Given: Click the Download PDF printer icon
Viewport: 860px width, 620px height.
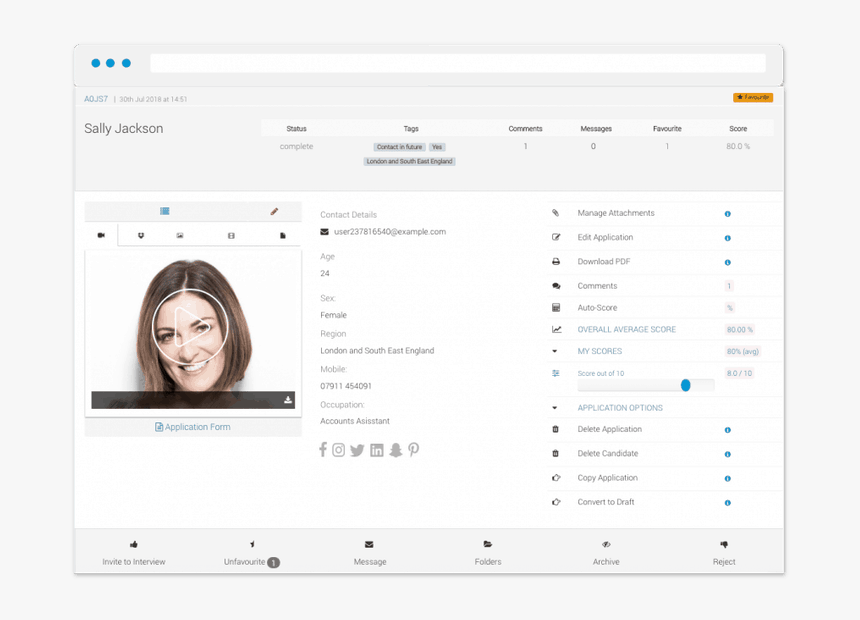Looking at the screenshot, I should (x=556, y=262).
